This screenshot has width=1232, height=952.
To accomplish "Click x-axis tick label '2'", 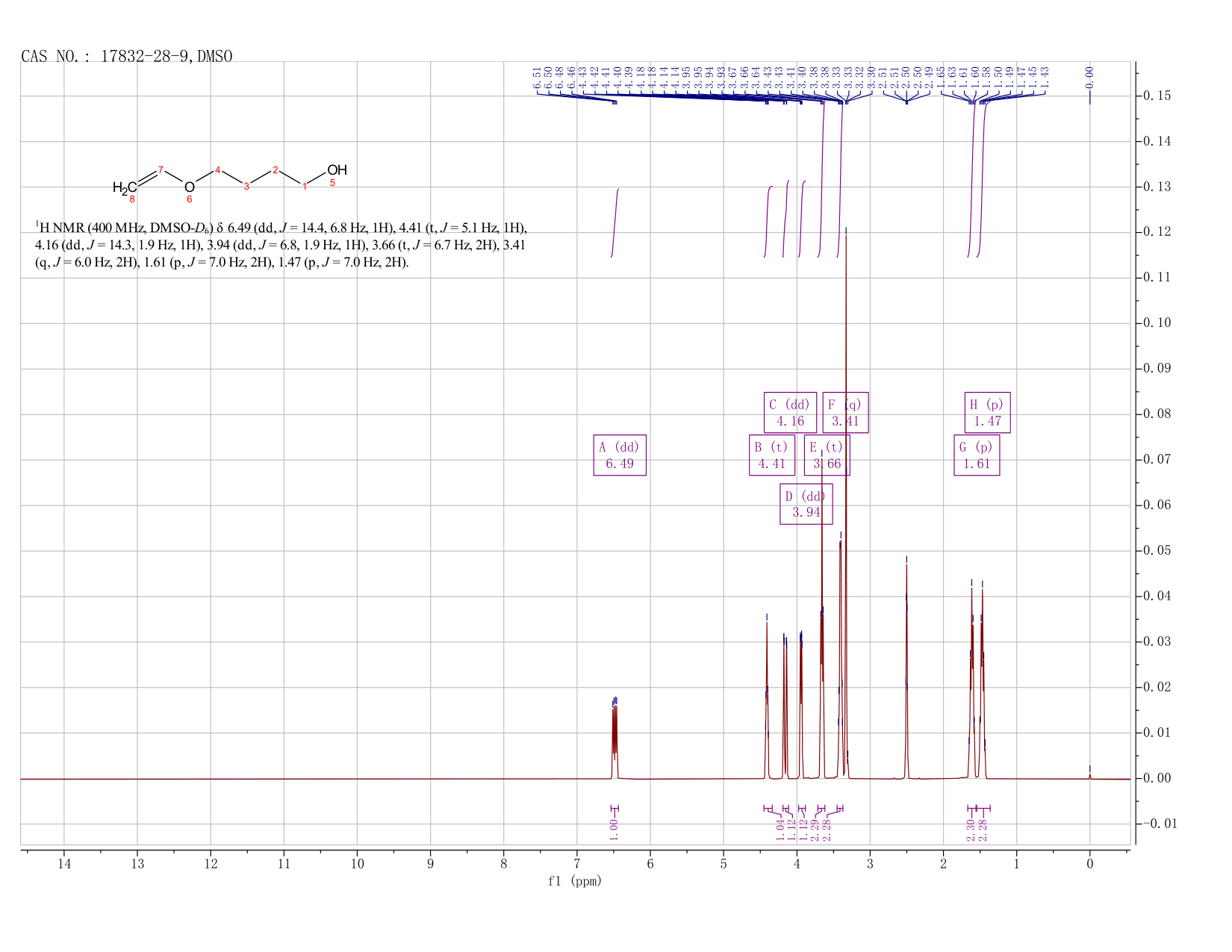I will click(943, 865).
